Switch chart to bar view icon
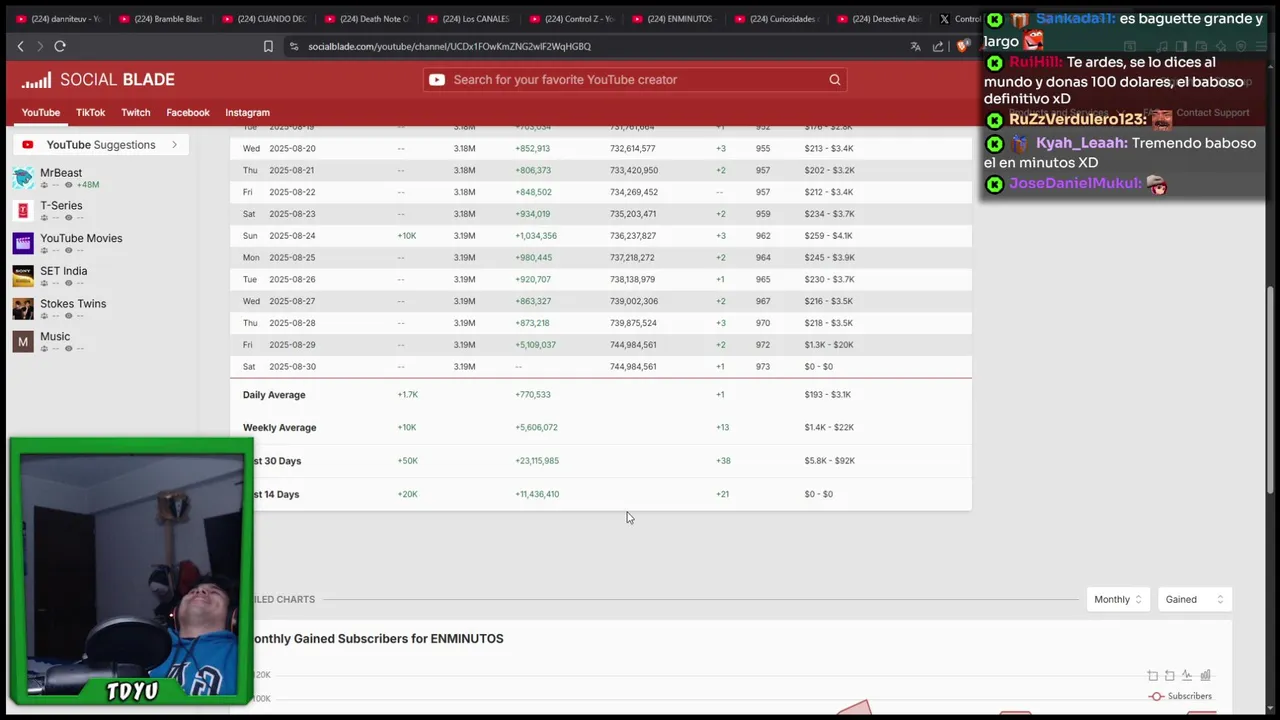The height and width of the screenshot is (720, 1280). tap(1205, 676)
